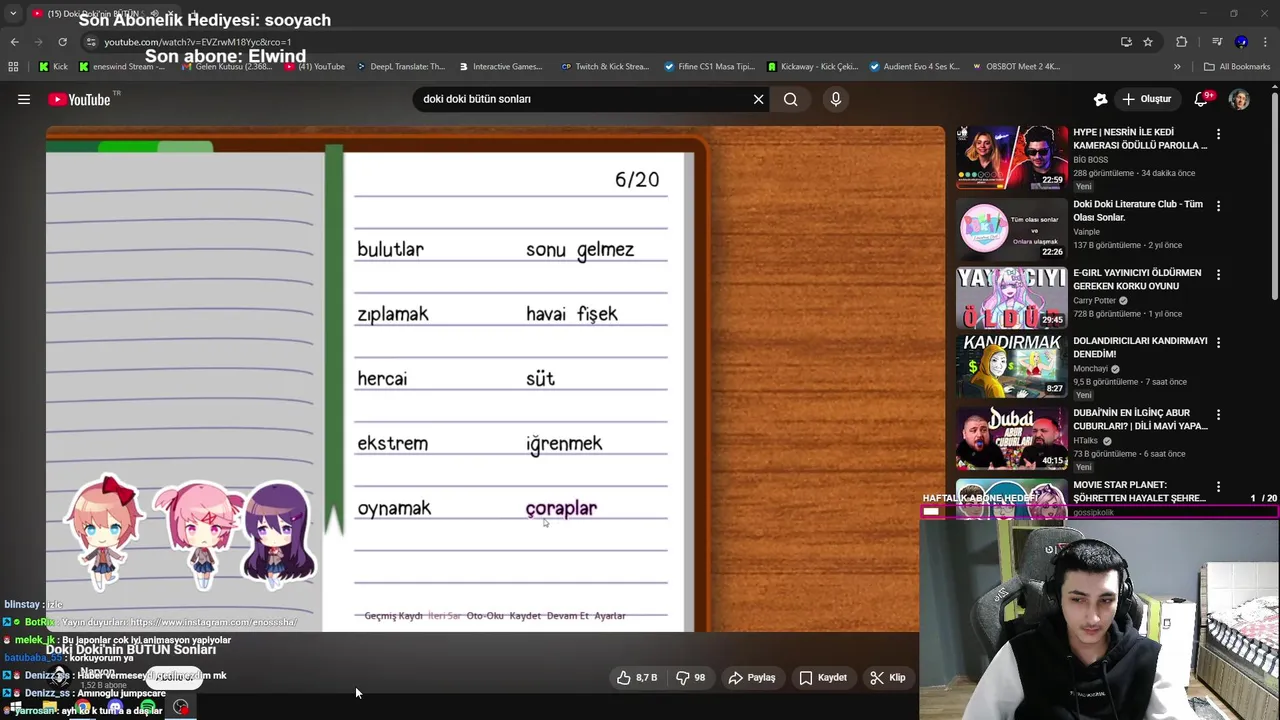This screenshot has width=1280, height=720.
Task: Open the Interactive Games bookmark
Action: coord(500,67)
